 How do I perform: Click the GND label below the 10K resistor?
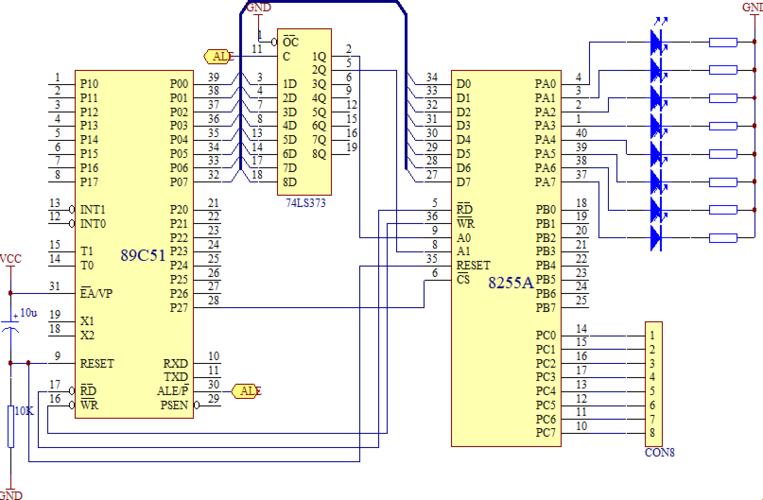point(10,495)
